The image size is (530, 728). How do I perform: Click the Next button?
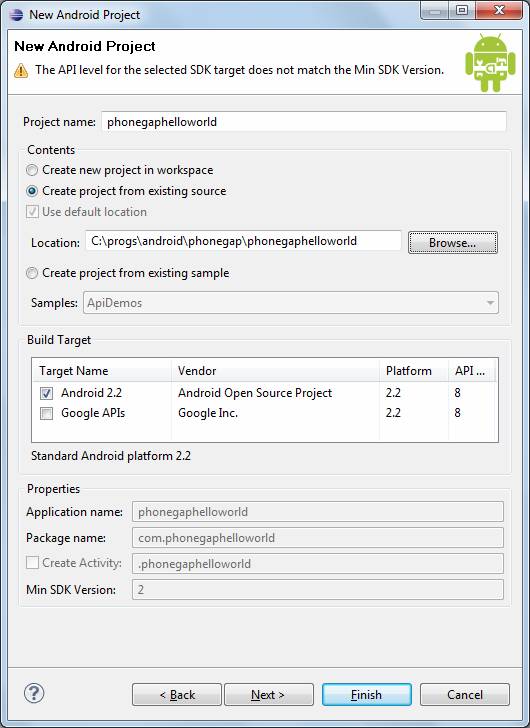tap(269, 695)
